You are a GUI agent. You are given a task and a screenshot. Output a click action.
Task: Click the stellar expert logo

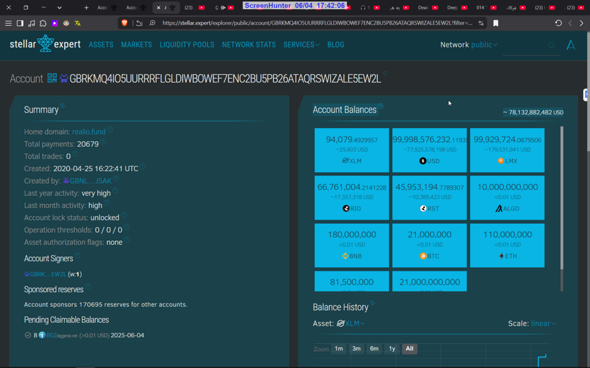45,44
